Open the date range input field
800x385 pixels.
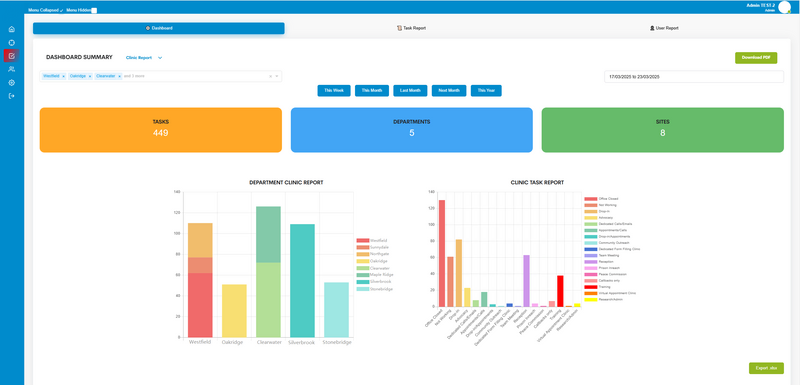(x=694, y=76)
